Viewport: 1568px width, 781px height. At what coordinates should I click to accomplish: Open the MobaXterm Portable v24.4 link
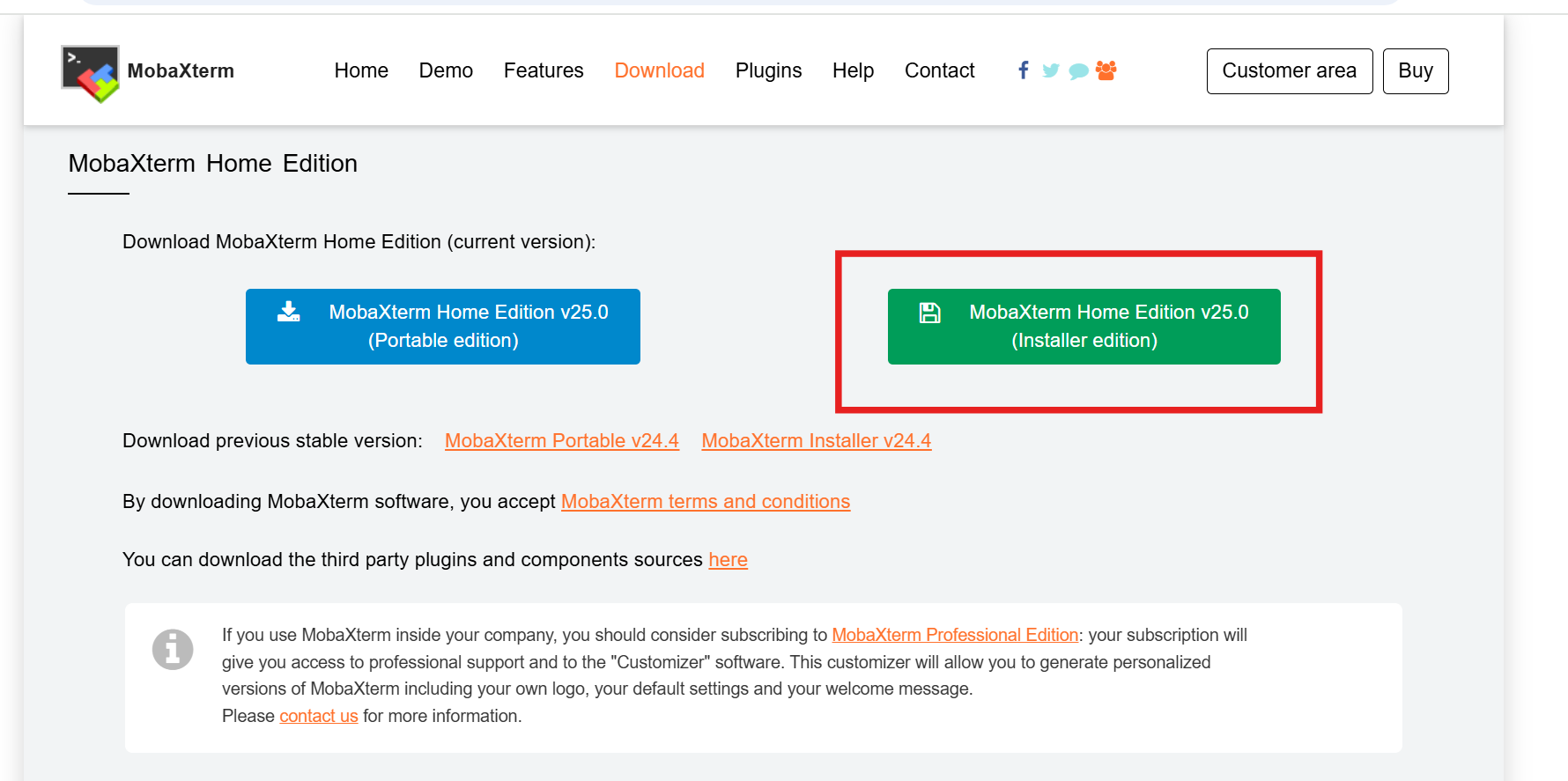pyautogui.click(x=562, y=441)
